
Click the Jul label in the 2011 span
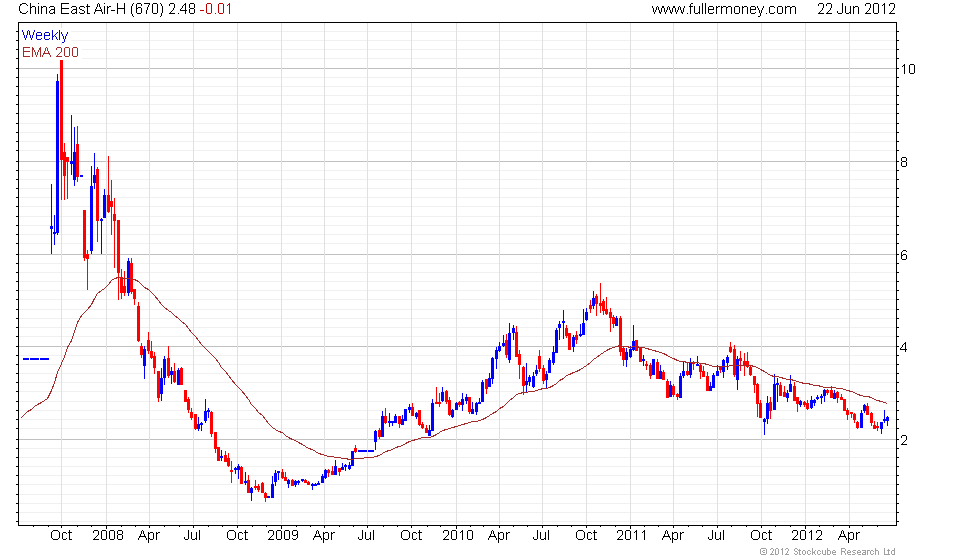tap(716, 536)
